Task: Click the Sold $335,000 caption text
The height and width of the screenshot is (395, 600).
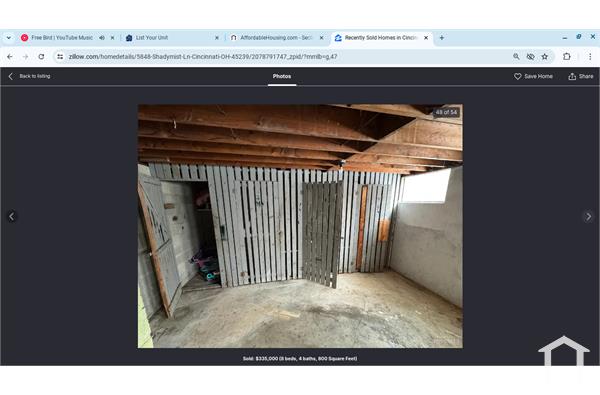Action: [x=300, y=359]
